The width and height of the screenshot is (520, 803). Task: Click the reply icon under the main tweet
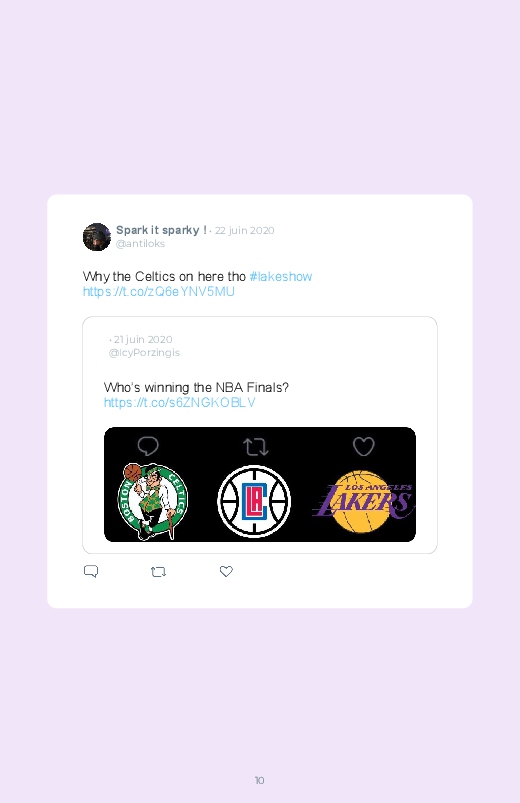click(91, 571)
